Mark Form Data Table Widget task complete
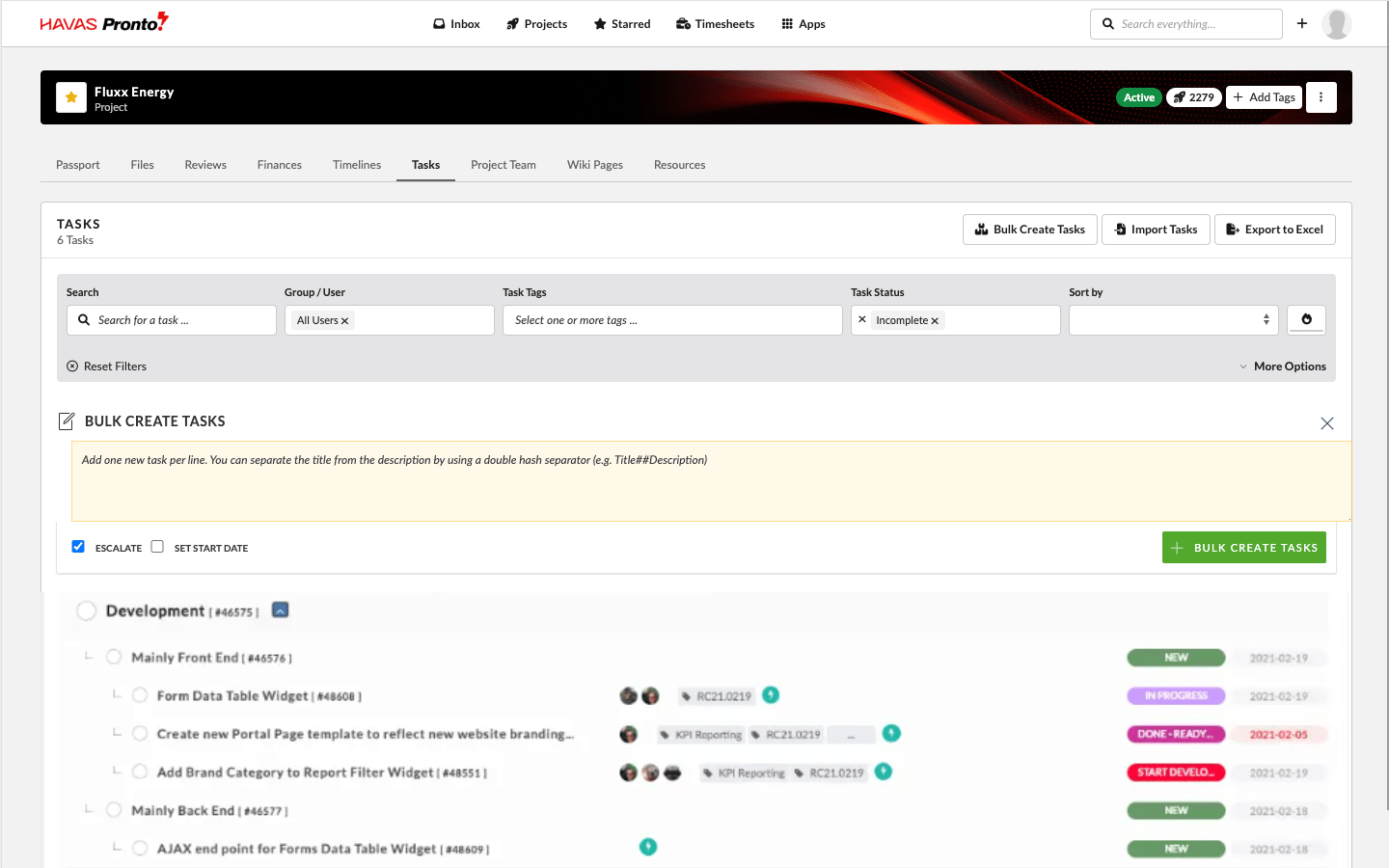Screen dimensions: 1389x868 [x=140, y=695]
